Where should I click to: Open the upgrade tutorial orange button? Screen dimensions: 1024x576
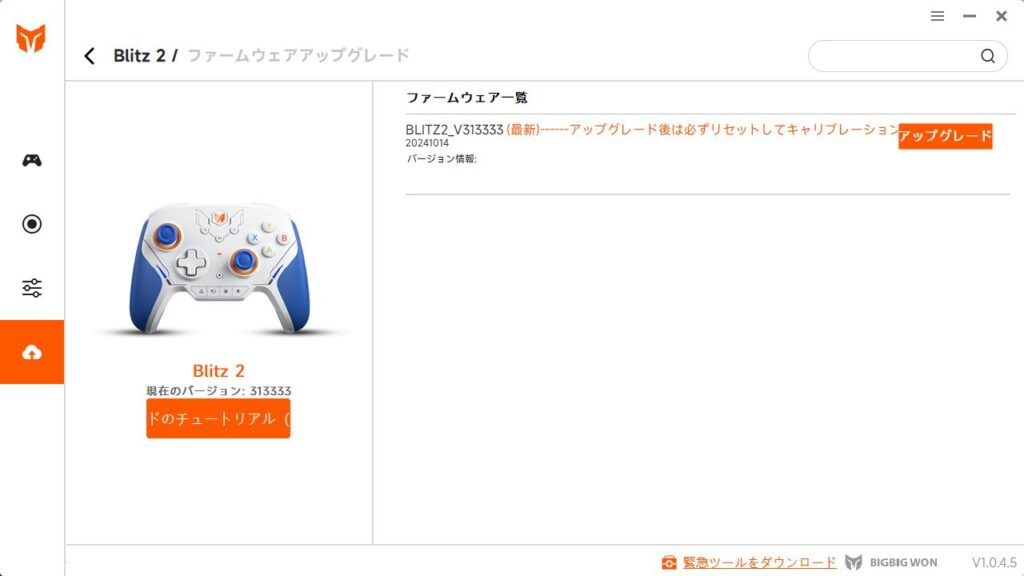[218, 419]
